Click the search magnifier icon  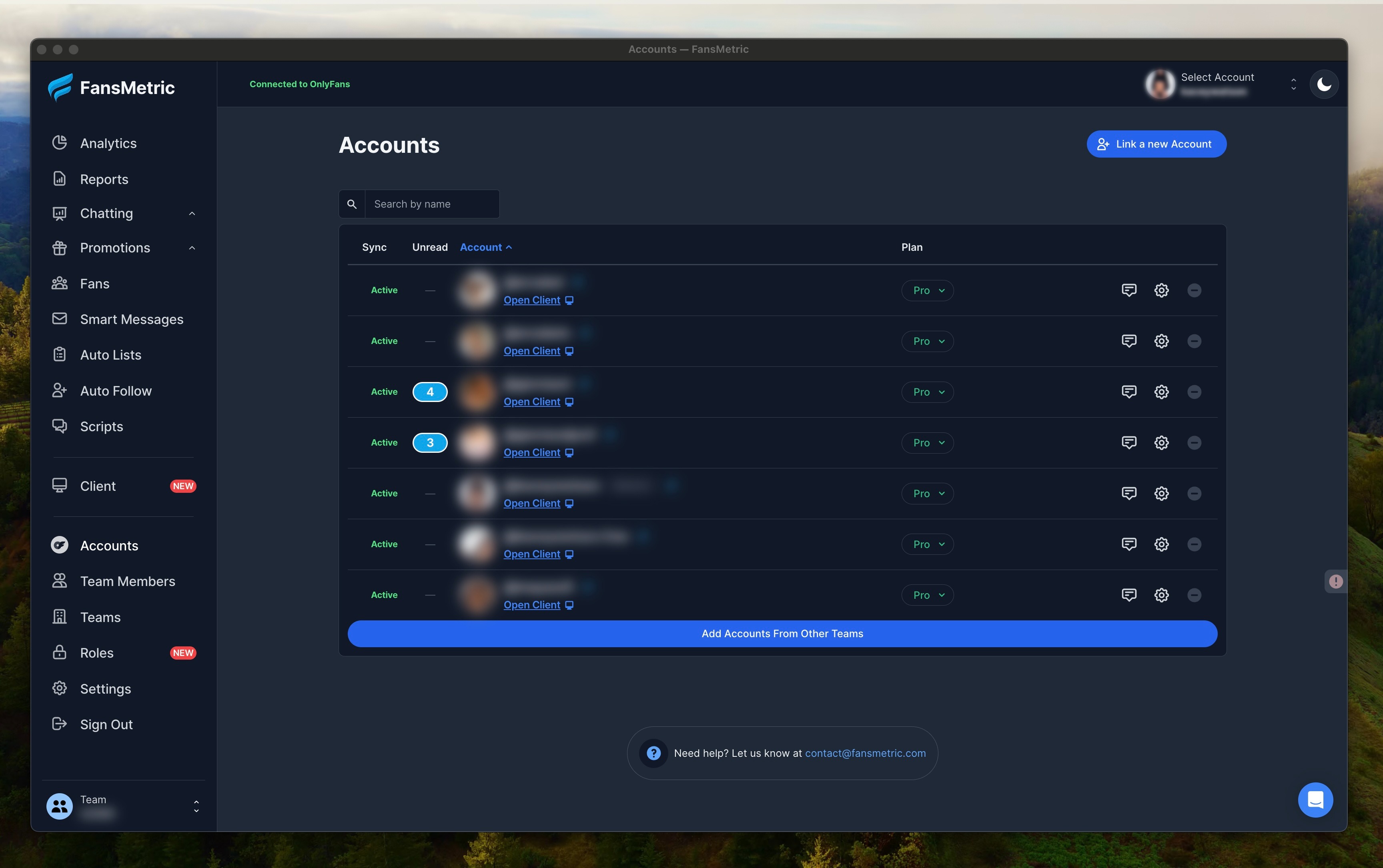coord(352,204)
